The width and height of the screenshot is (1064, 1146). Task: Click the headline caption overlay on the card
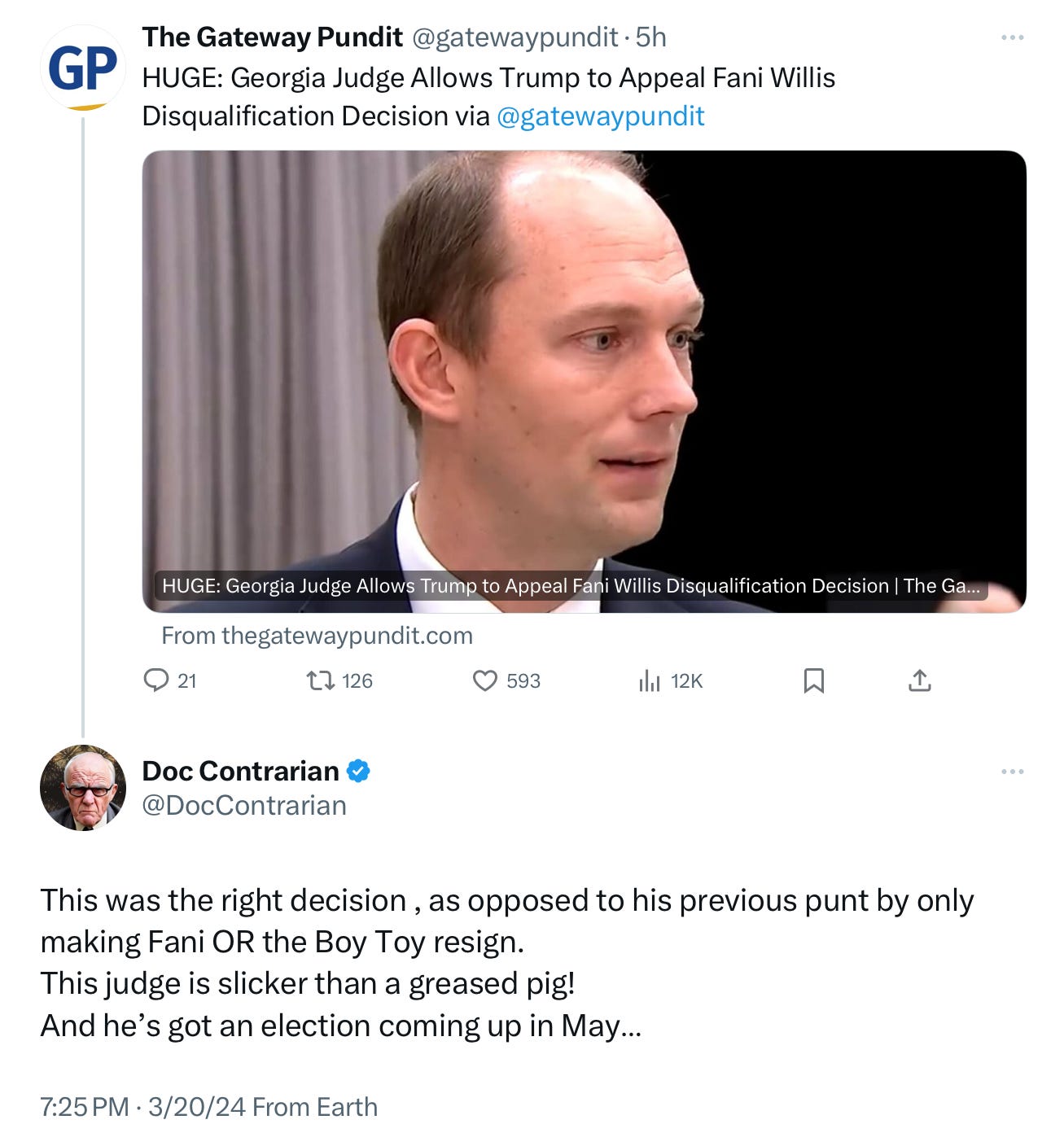click(x=571, y=586)
